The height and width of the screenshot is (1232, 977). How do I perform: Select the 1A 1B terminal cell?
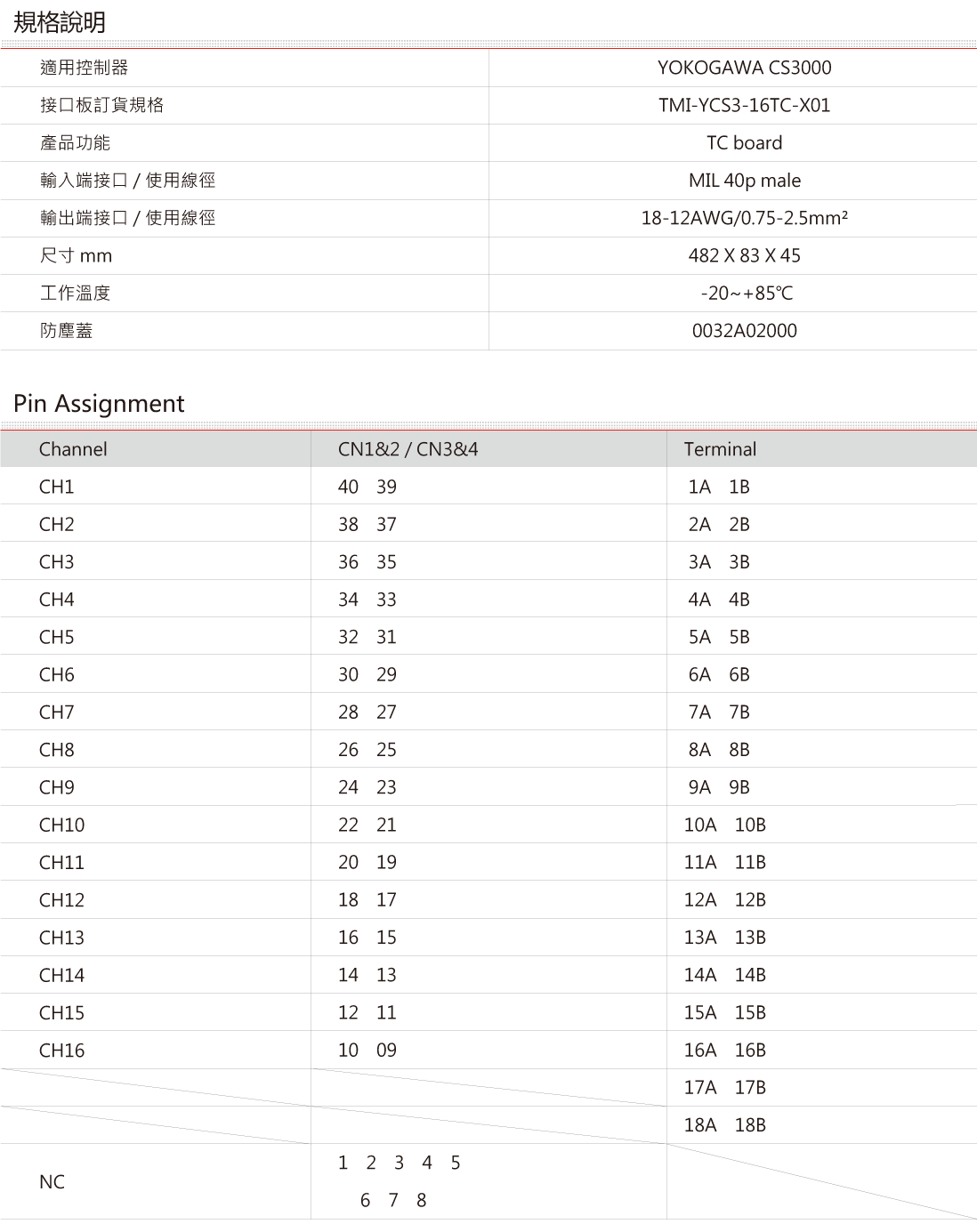(719, 487)
